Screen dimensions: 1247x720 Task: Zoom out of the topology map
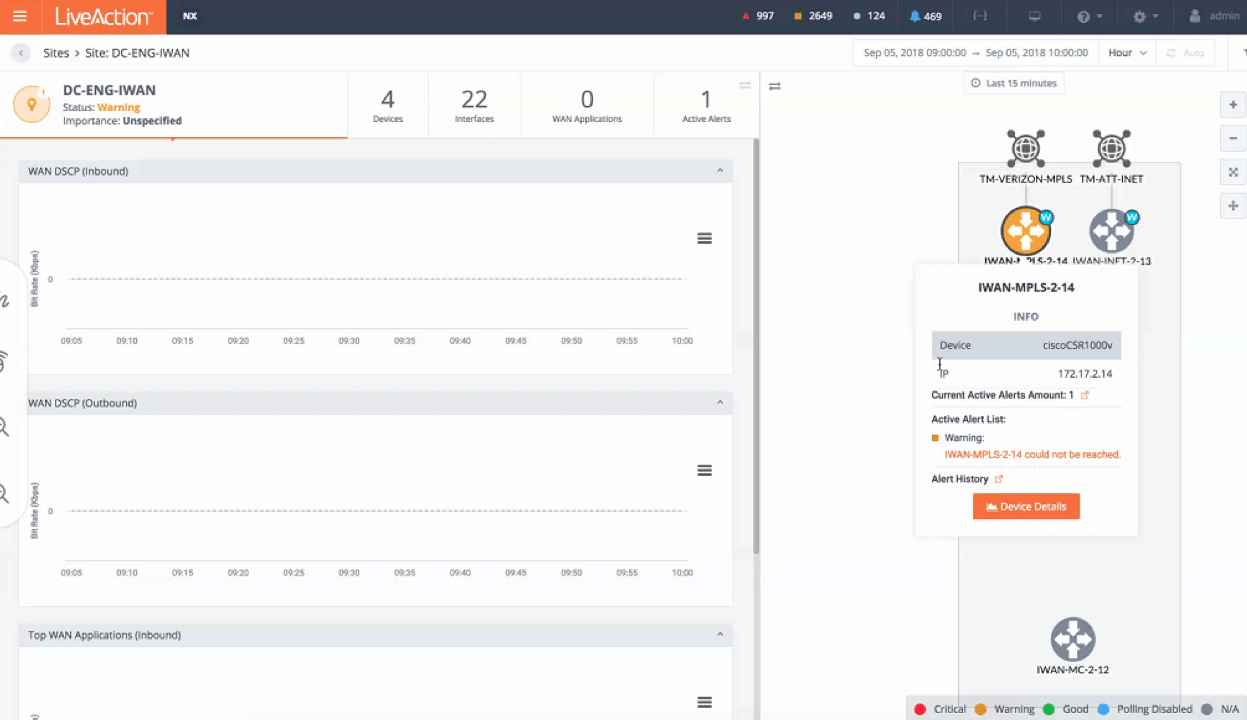(1233, 138)
